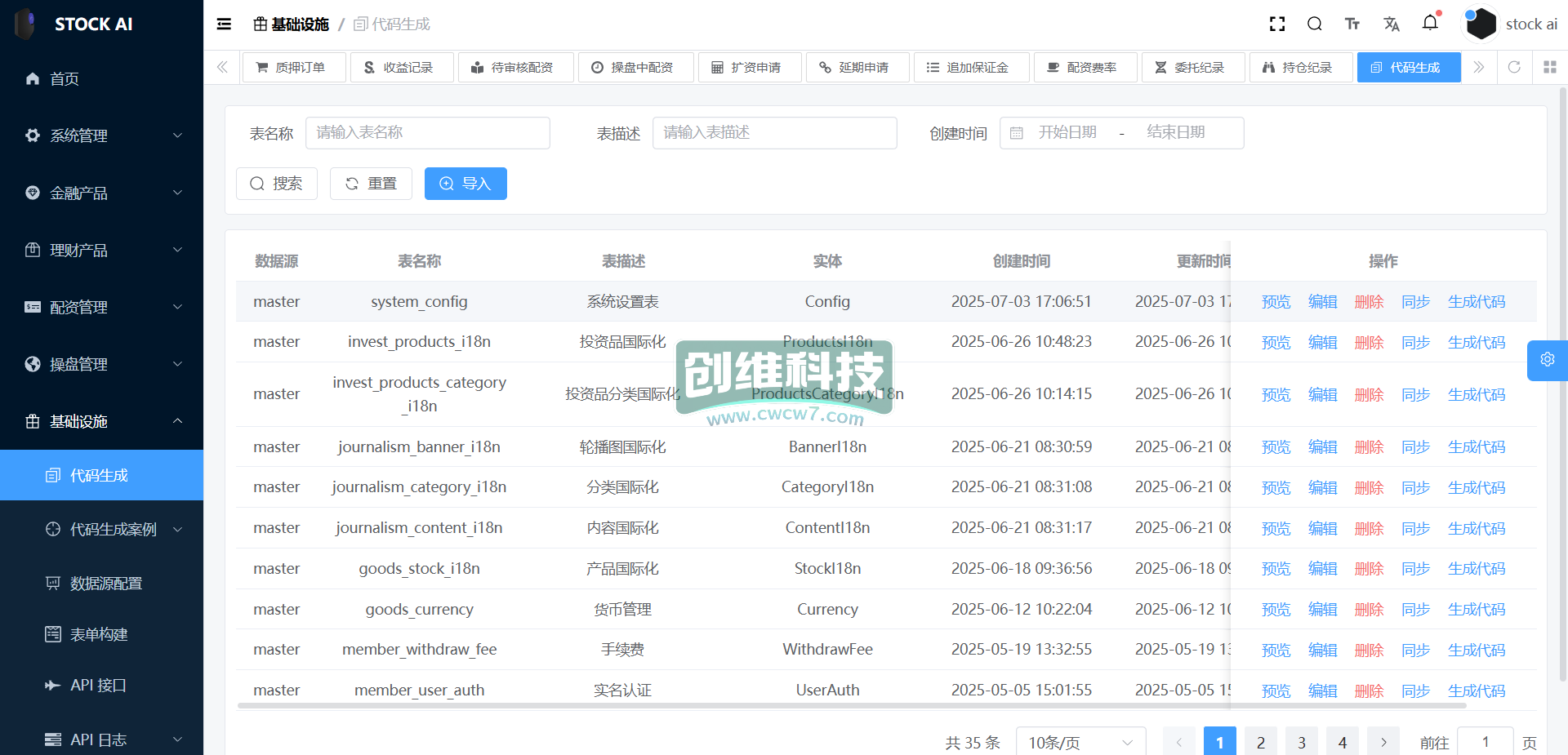Viewport: 1568px width, 755px height.
Task: Click the 表名称 input field
Action: 427,133
